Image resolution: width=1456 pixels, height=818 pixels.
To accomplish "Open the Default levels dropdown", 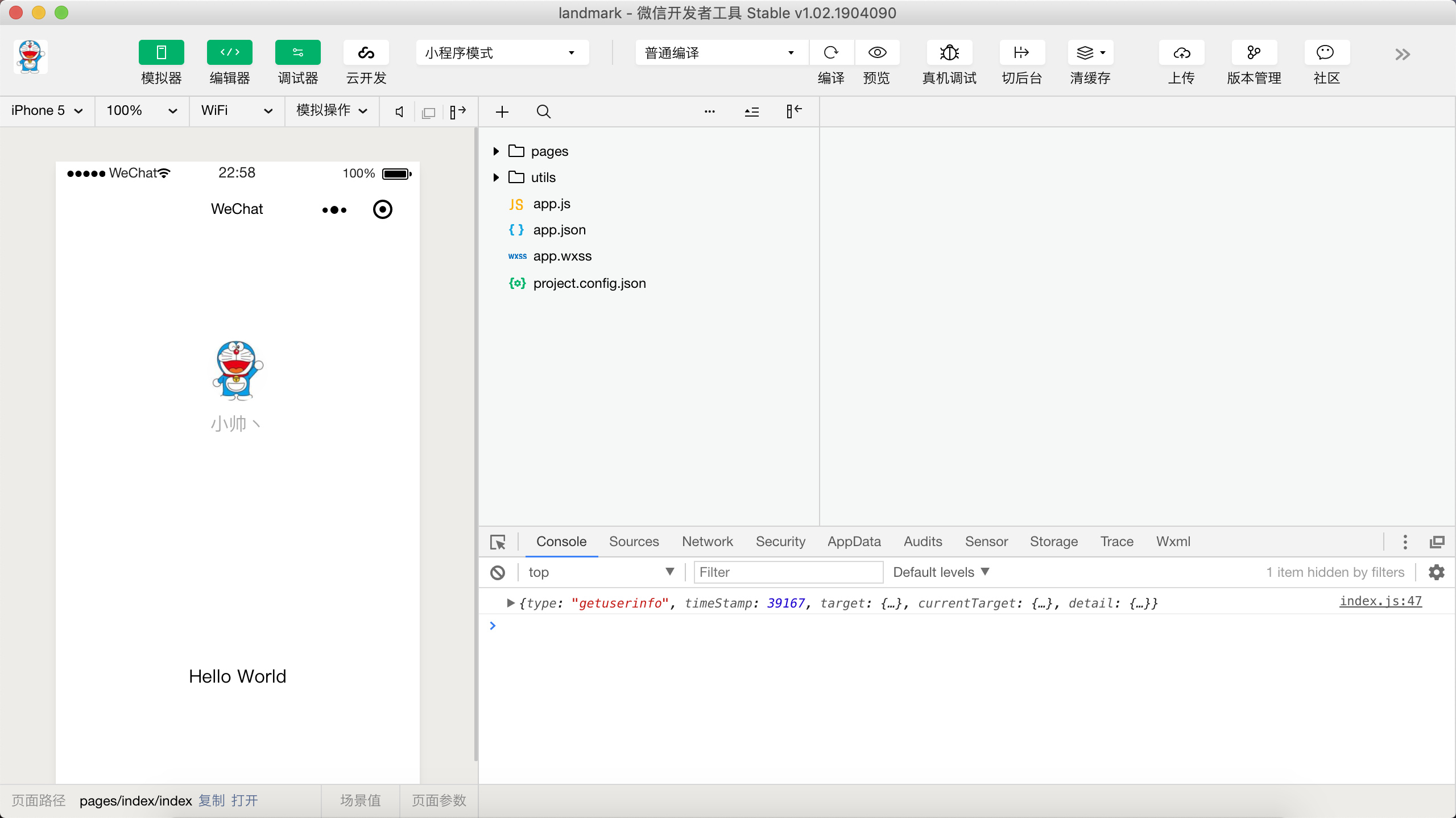I will coord(941,572).
